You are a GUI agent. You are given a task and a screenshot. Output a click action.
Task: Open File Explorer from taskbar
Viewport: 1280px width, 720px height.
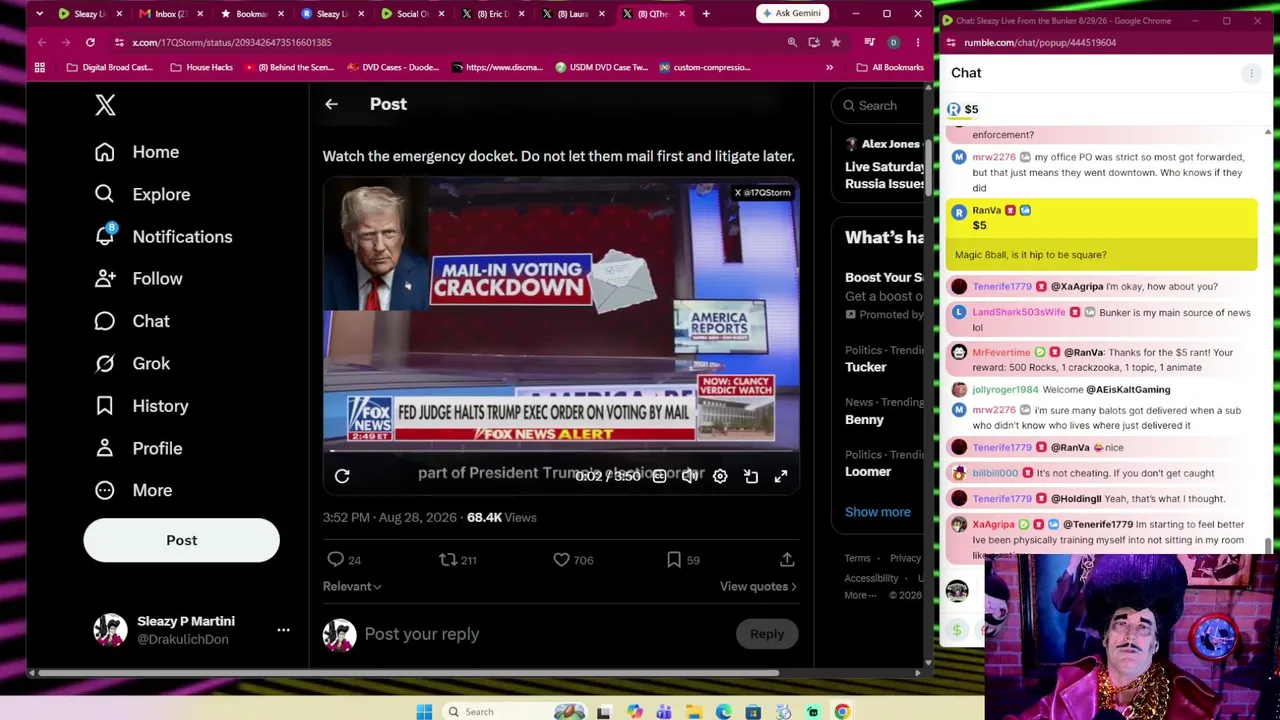click(x=694, y=712)
